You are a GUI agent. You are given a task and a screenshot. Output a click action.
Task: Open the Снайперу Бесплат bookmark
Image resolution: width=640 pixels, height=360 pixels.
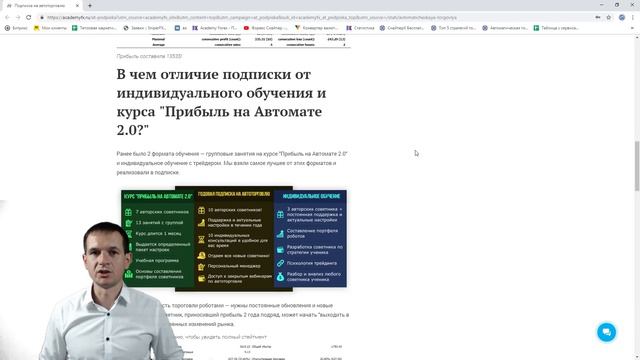click(x=402, y=28)
